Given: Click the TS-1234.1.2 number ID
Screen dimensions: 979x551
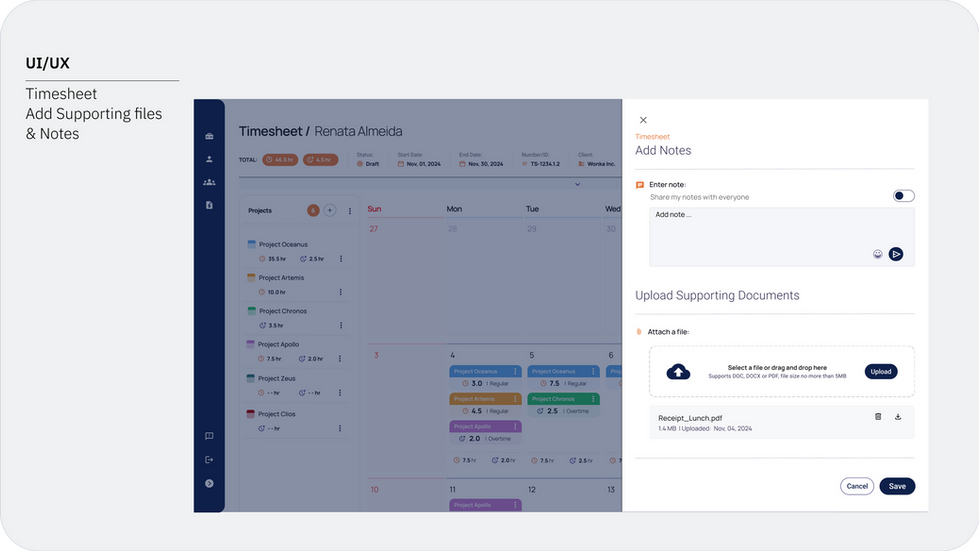Looking at the screenshot, I should click(545, 164).
